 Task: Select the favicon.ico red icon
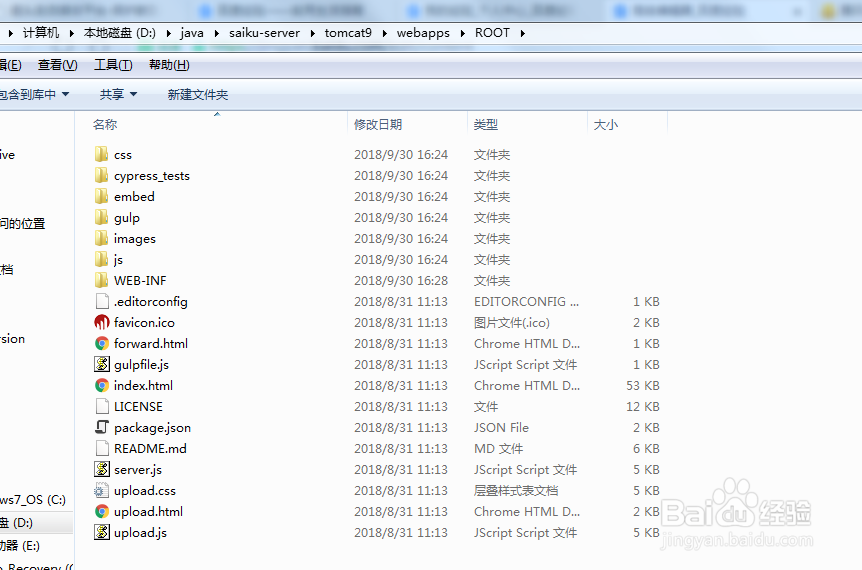click(102, 323)
